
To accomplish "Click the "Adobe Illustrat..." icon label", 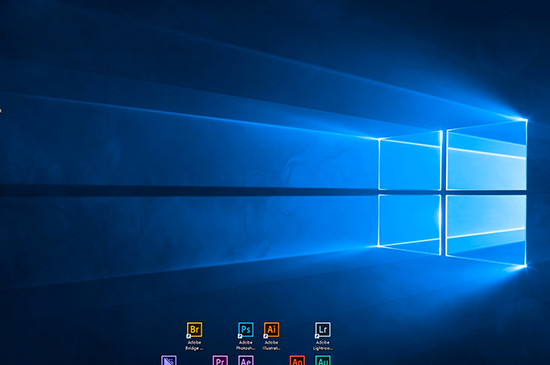I will point(271,345).
